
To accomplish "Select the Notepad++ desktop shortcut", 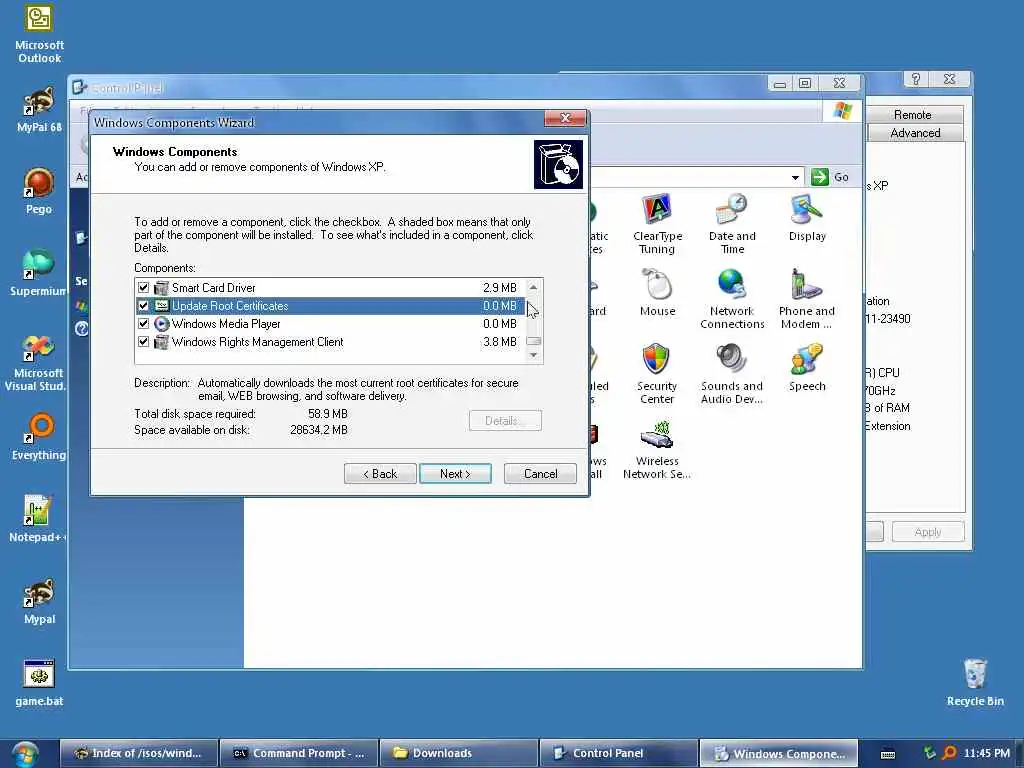I will click(x=38, y=519).
